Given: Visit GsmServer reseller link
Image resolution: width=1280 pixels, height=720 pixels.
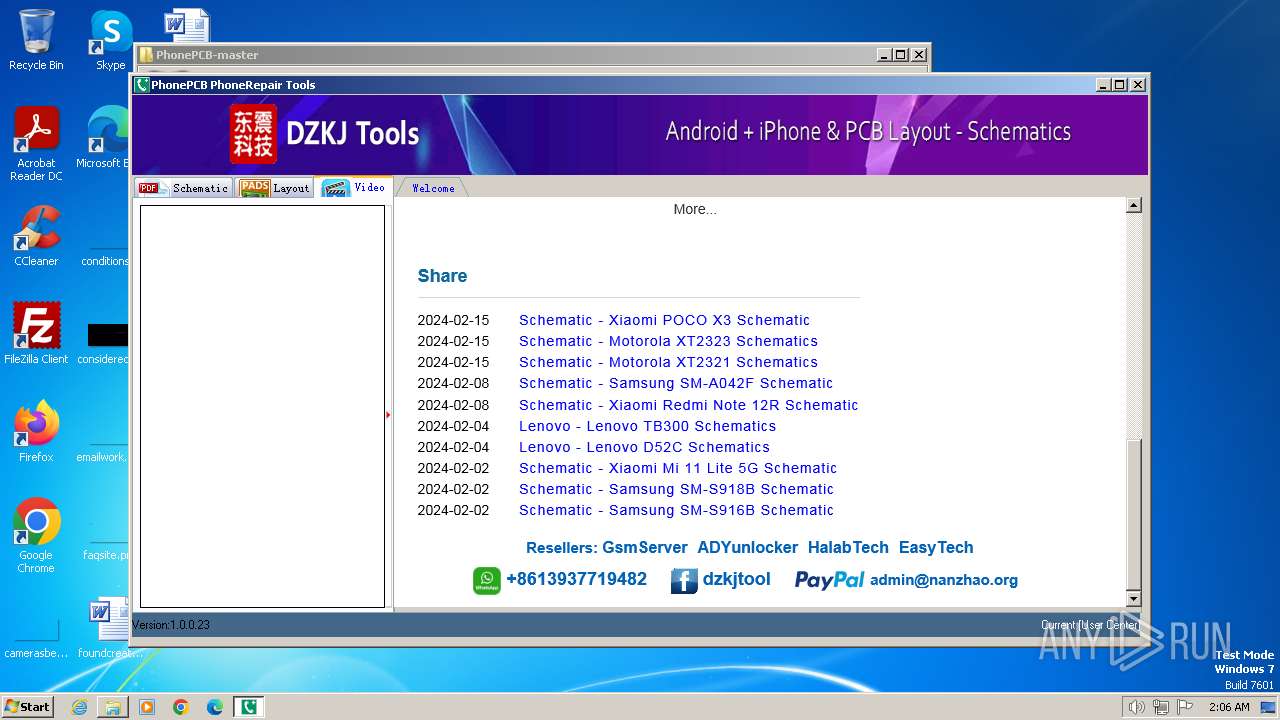Looking at the screenshot, I should (x=645, y=547).
